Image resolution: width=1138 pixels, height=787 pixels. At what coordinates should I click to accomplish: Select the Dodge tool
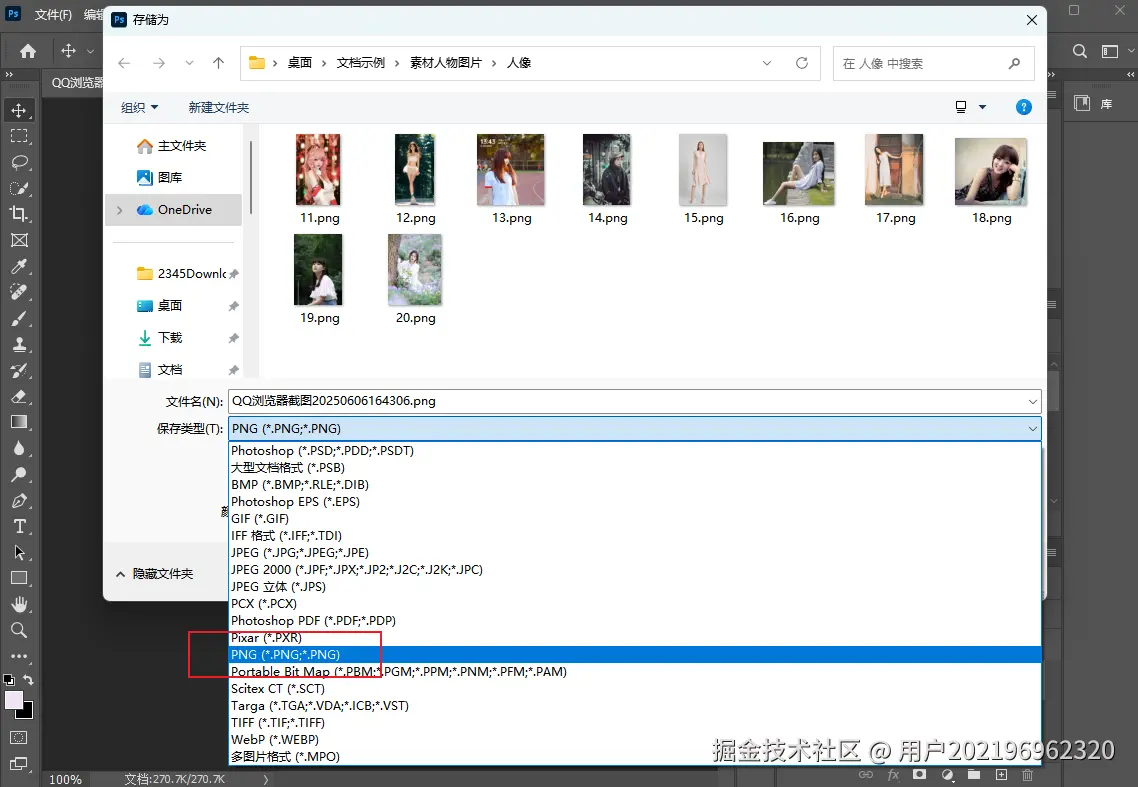click(x=19, y=475)
